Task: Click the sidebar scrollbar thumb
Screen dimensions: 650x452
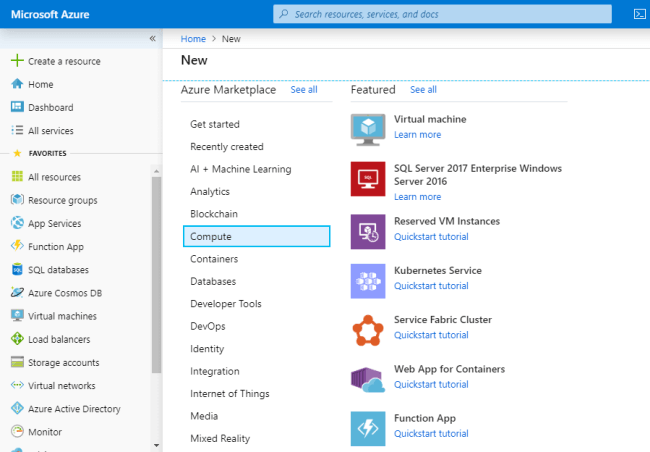Action: 156,275
